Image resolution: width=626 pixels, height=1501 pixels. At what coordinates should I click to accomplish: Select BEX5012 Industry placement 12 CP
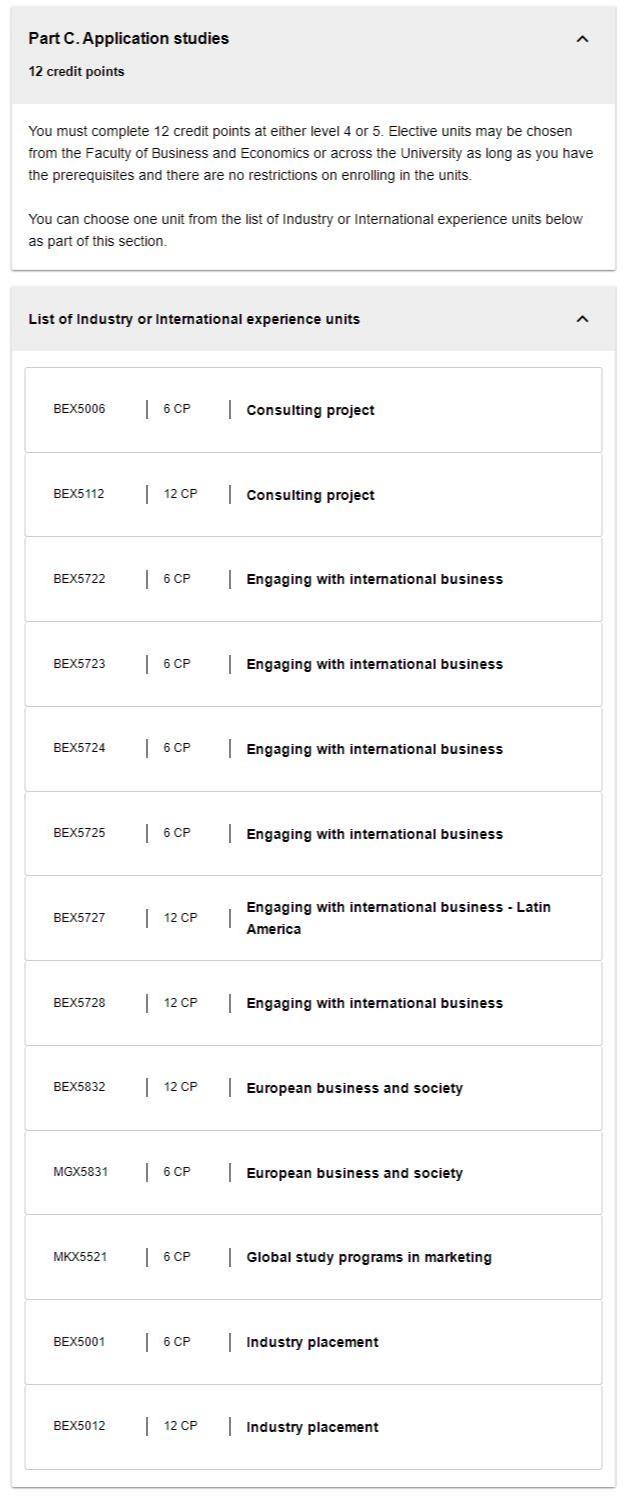[x=313, y=1427]
